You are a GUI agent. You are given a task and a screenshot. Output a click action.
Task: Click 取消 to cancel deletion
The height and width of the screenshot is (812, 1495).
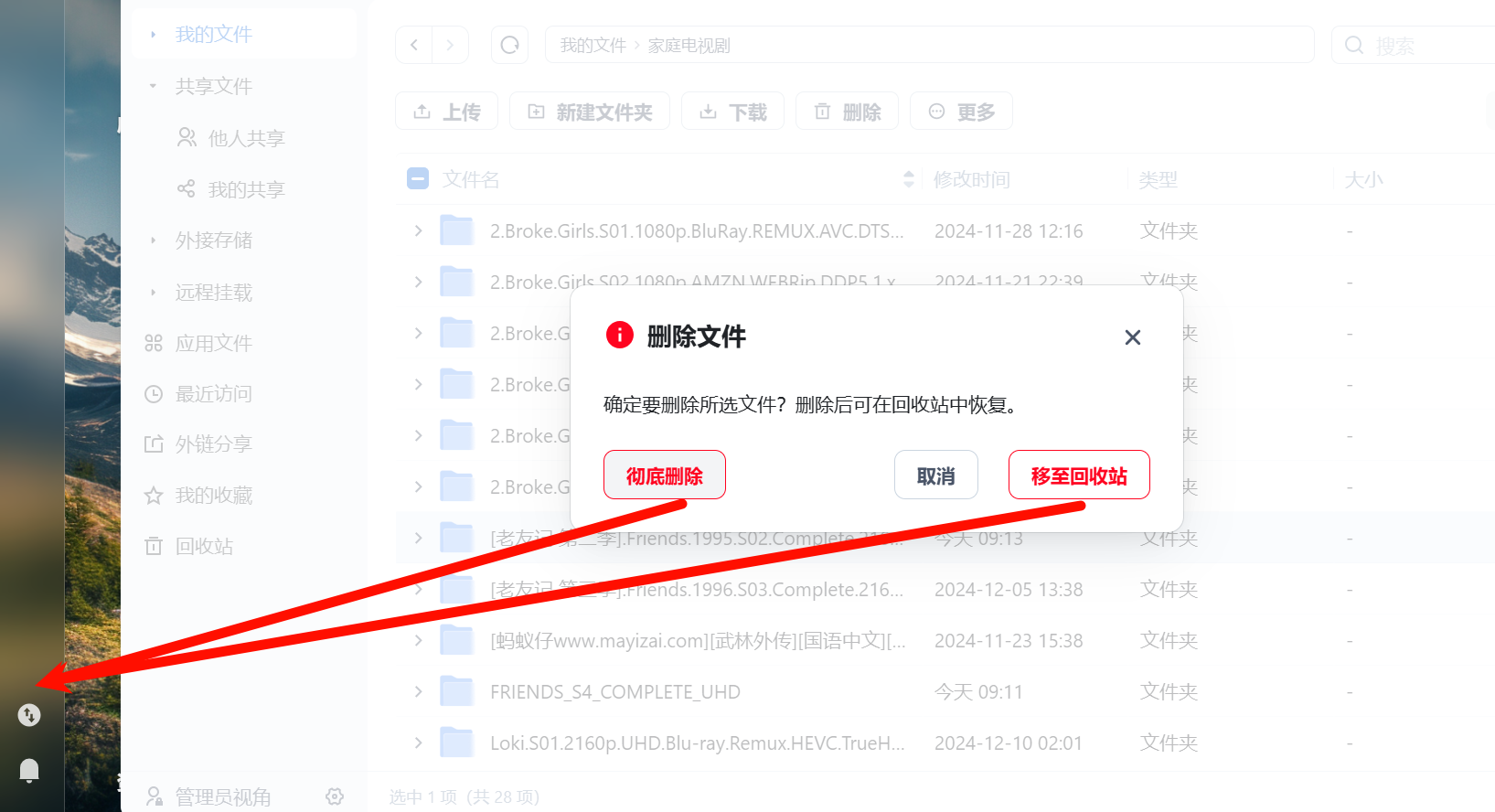pos(936,475)
